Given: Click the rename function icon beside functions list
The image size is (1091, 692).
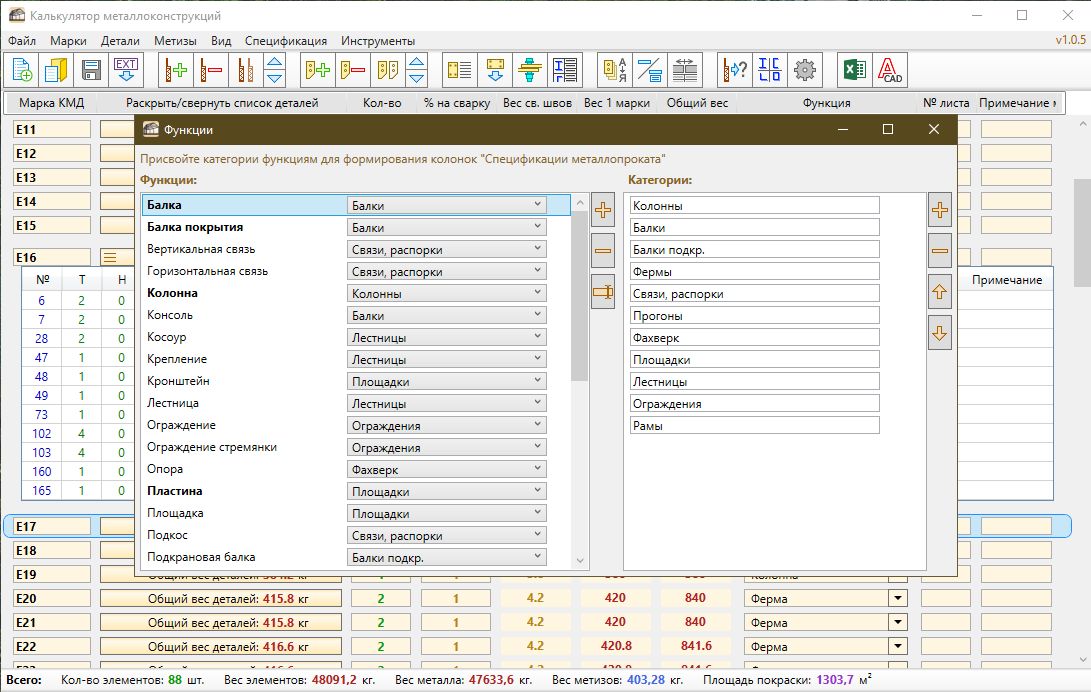Looking at the screenshot, I should [603, 292].
